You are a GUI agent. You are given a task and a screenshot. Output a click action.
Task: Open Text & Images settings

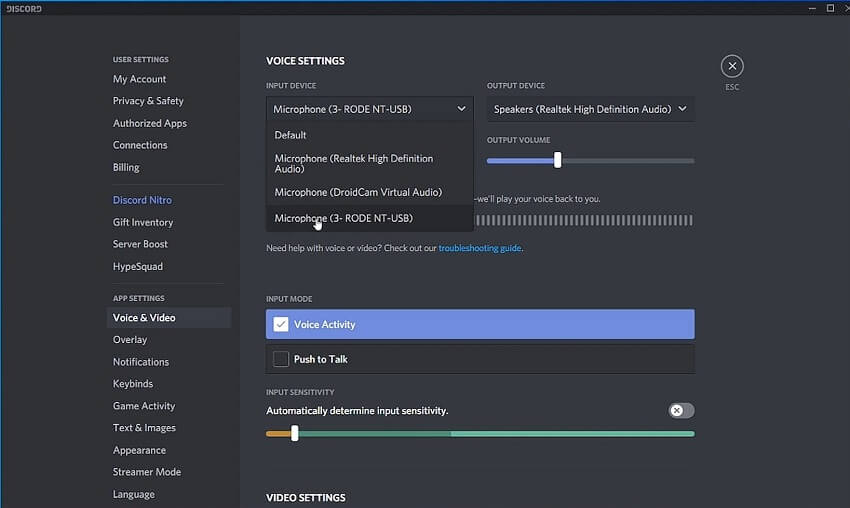tap(144, 428)
